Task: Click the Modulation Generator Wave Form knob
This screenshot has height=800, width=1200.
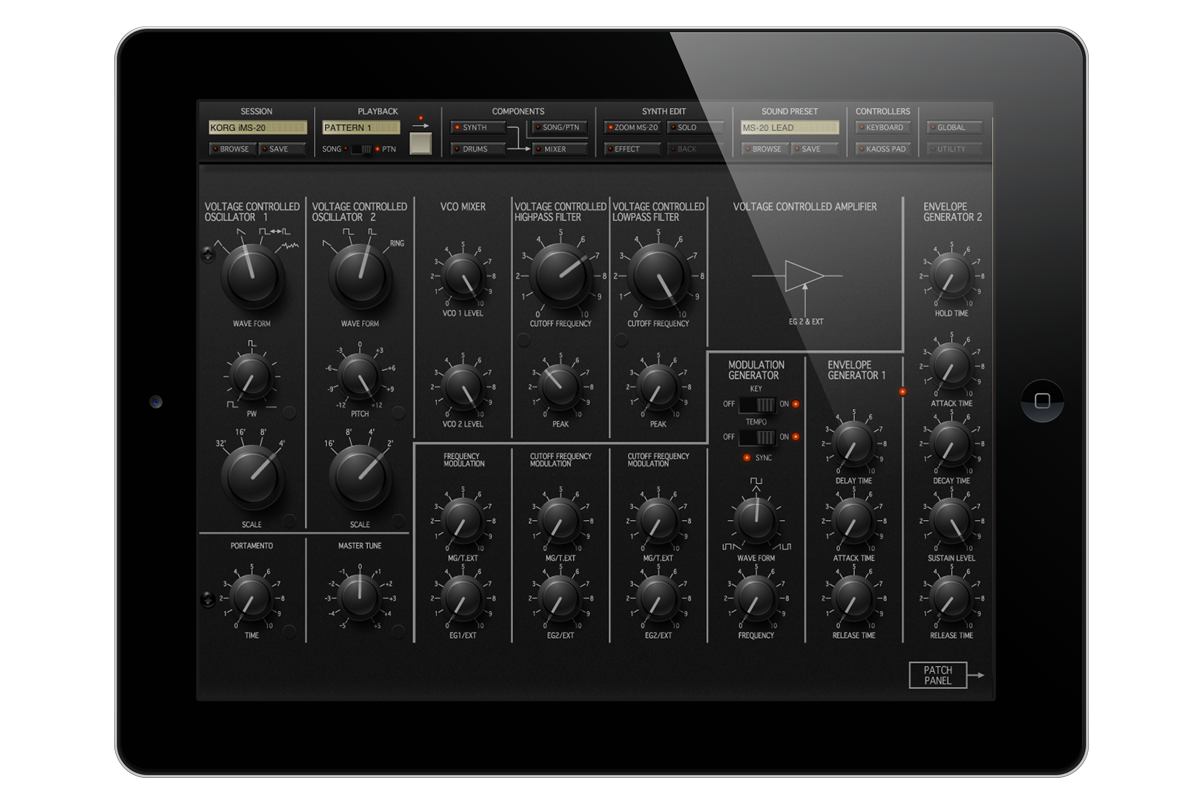Action: (x=756, y=519)
